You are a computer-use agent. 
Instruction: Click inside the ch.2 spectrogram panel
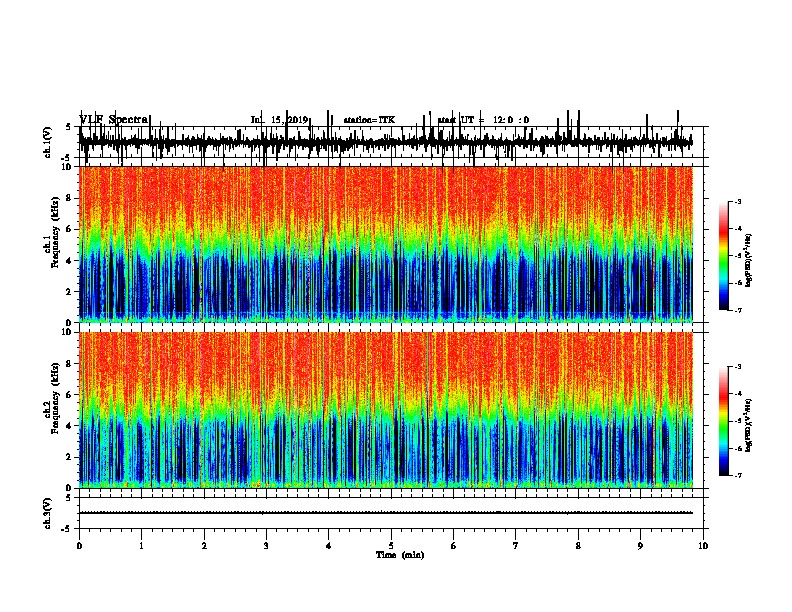[x=386, y=410]
